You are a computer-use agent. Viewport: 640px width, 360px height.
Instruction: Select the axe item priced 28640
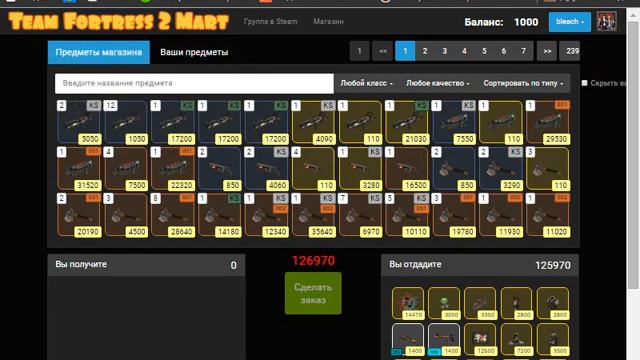click(173, 216)
